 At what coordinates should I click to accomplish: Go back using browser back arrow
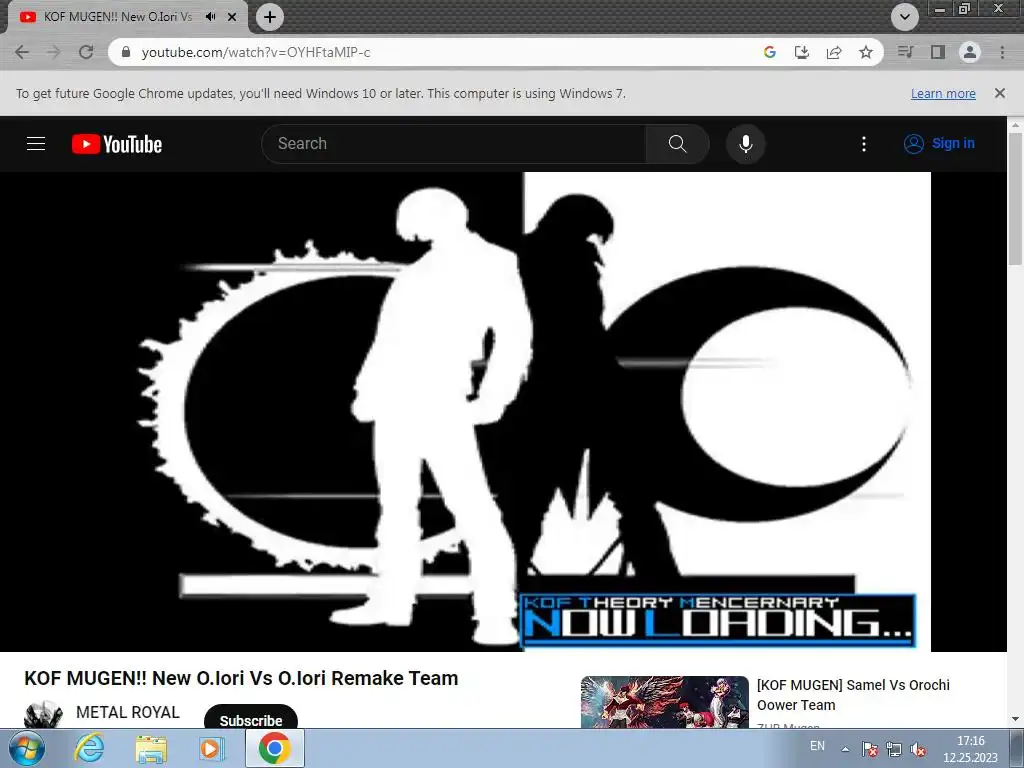pyautogui.click(x=22, y=52)
